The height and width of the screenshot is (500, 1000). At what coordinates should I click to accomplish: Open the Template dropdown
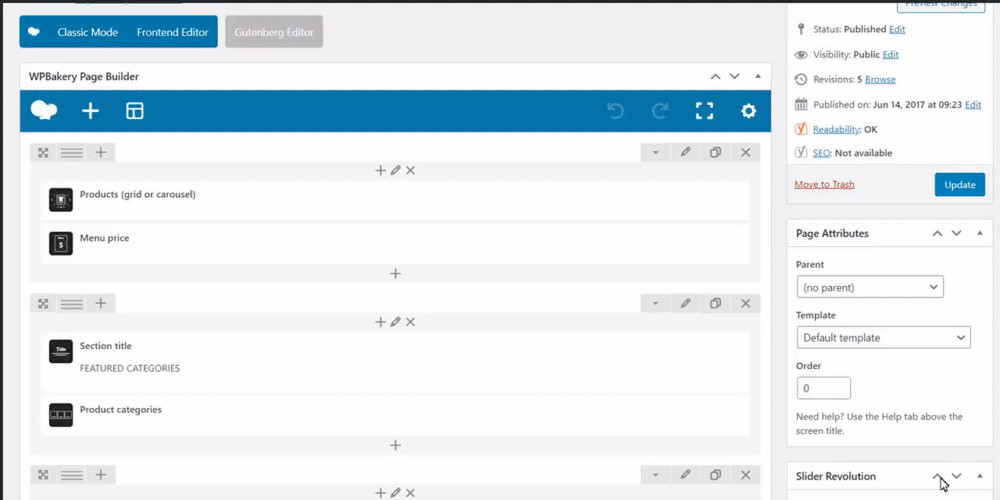[883, 337]
